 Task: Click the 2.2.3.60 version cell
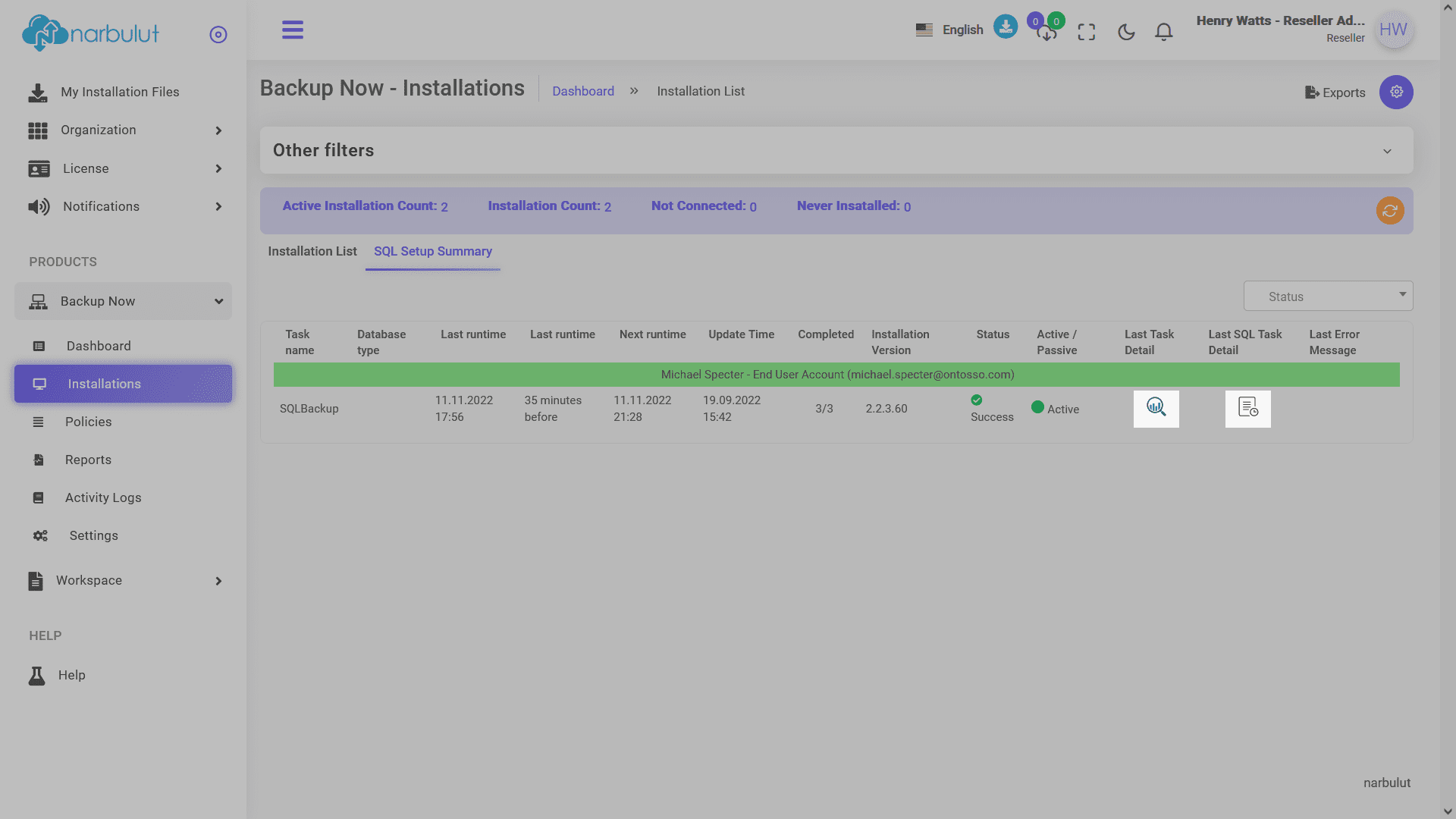(x=886, y=409)
